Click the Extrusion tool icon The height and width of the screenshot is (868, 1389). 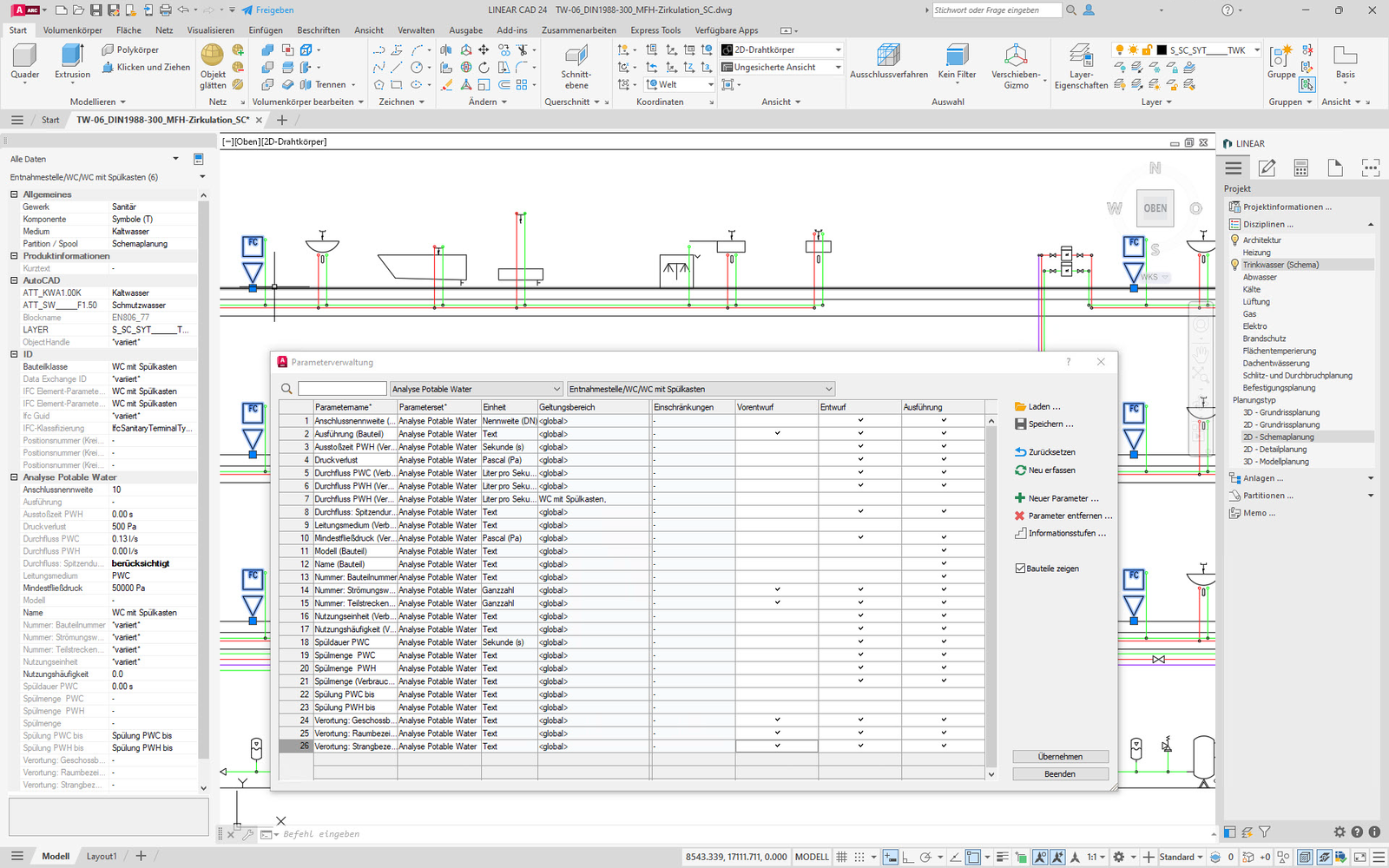(x=72, y=56)
